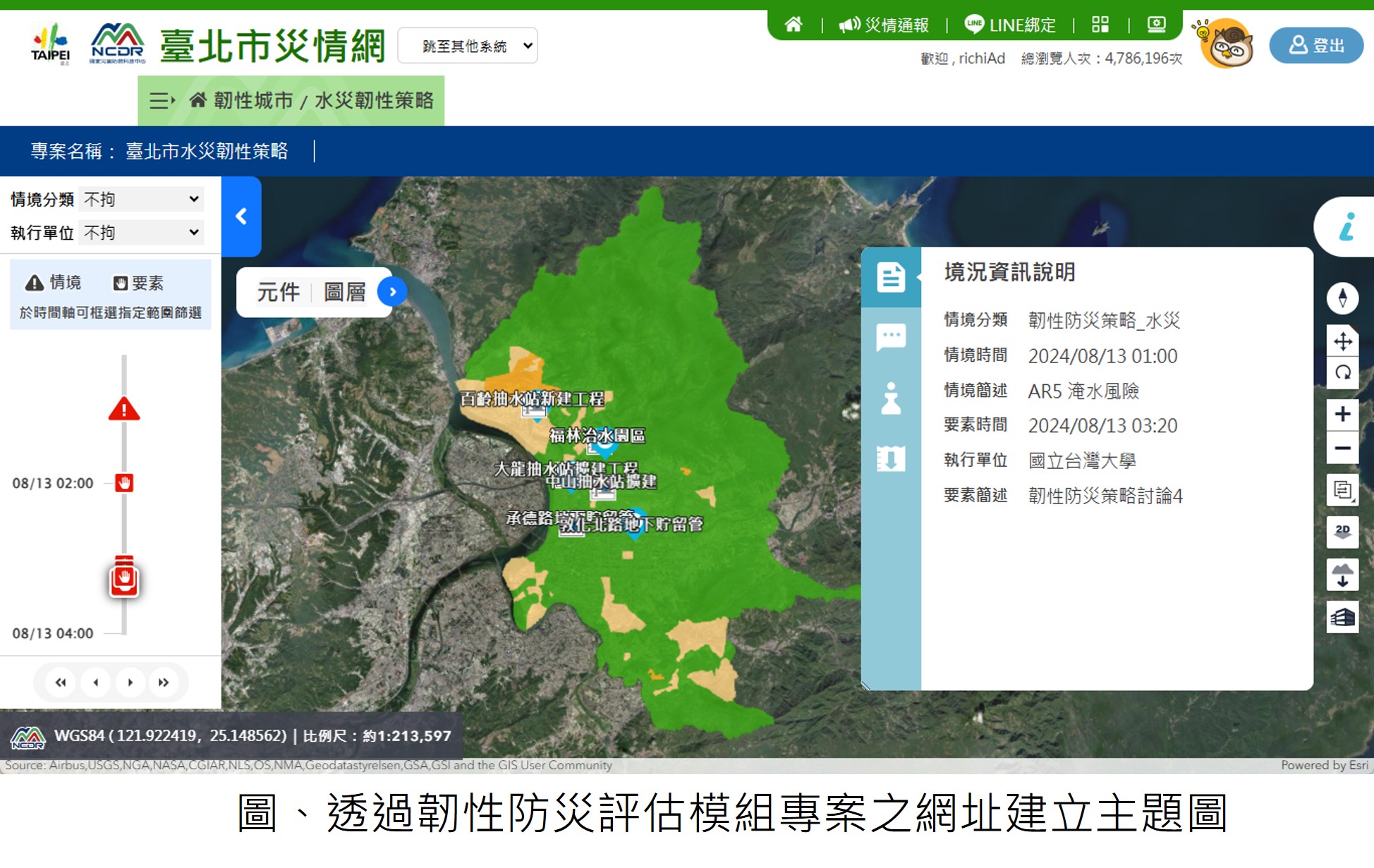
Task: Jump to last with double-right arrow
Action: click(164, 683)
